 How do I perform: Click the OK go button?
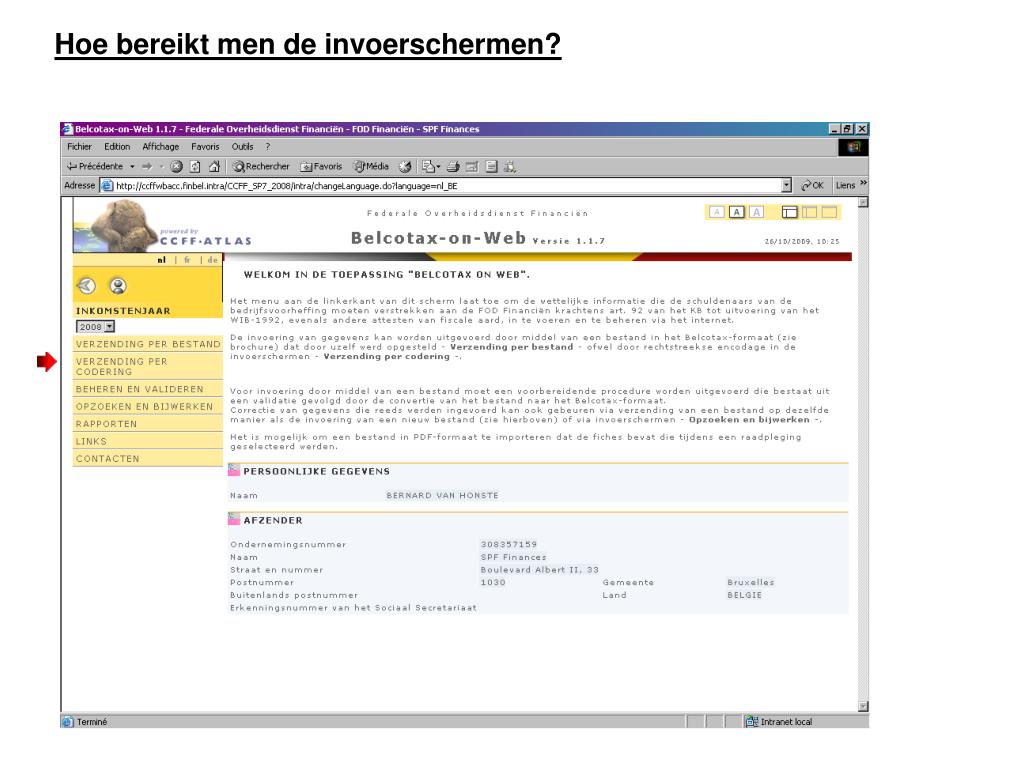click(x=812, y=185)
